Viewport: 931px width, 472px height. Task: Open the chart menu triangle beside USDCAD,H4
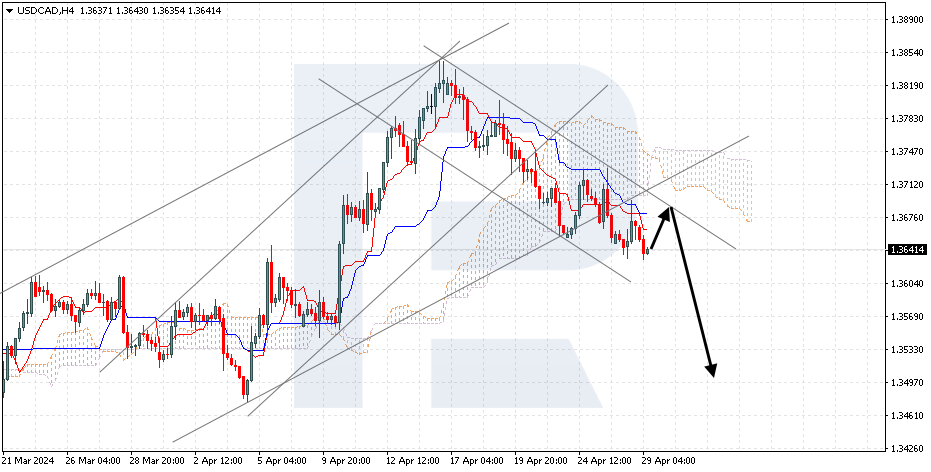point(9,10)
